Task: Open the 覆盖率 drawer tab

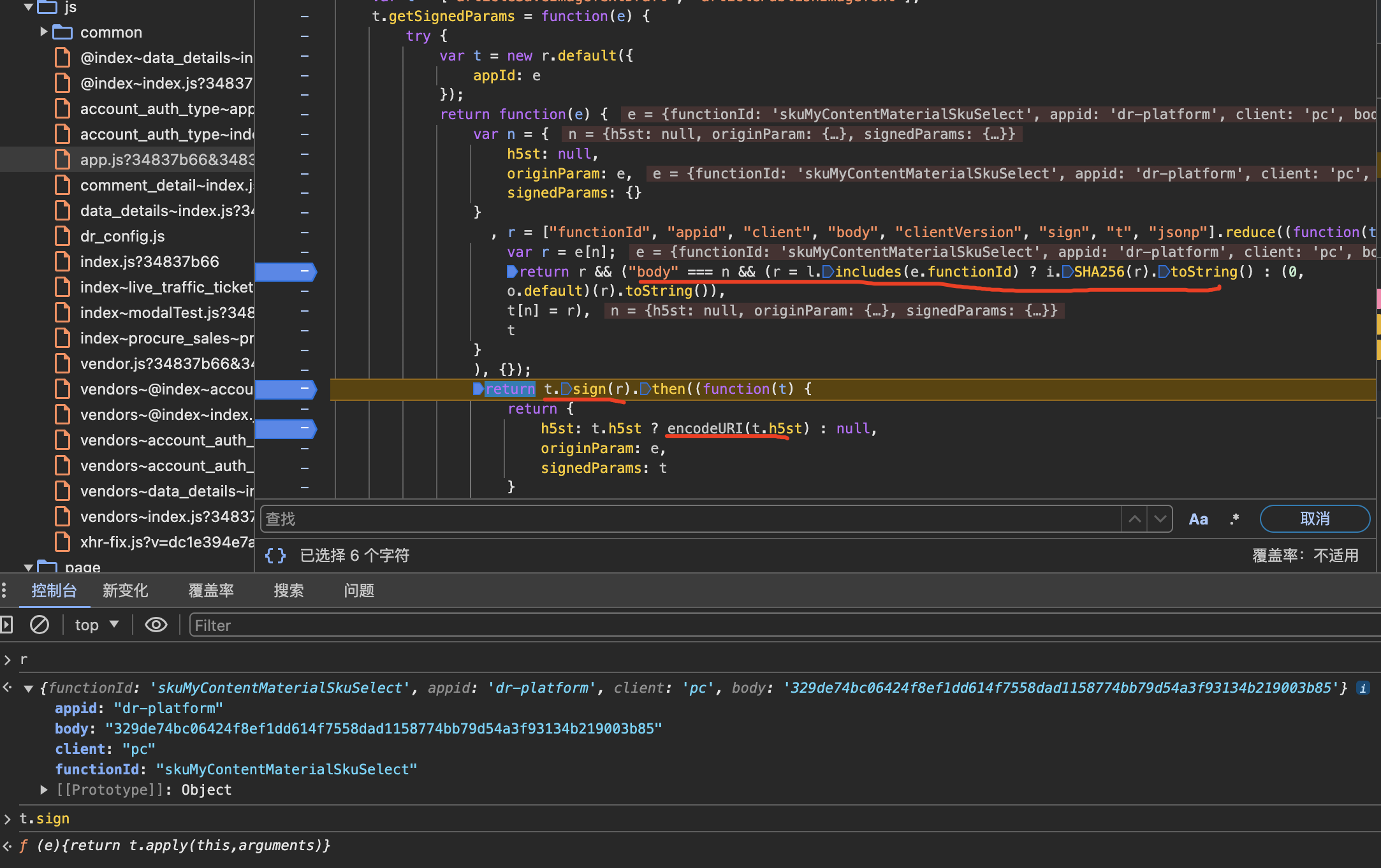Action: [211, 591]
